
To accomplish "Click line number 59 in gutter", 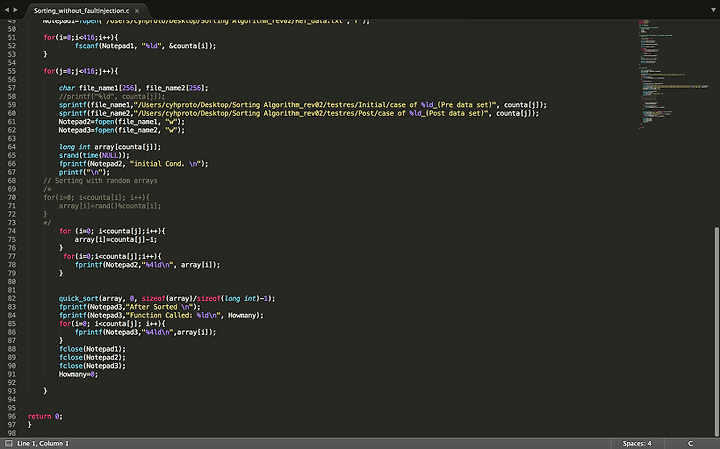I will click(11, 105).
